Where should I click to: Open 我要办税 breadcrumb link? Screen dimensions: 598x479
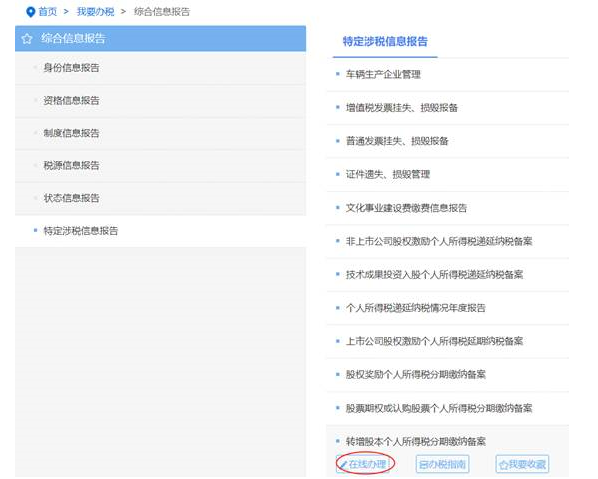click(x=95, y=12)
